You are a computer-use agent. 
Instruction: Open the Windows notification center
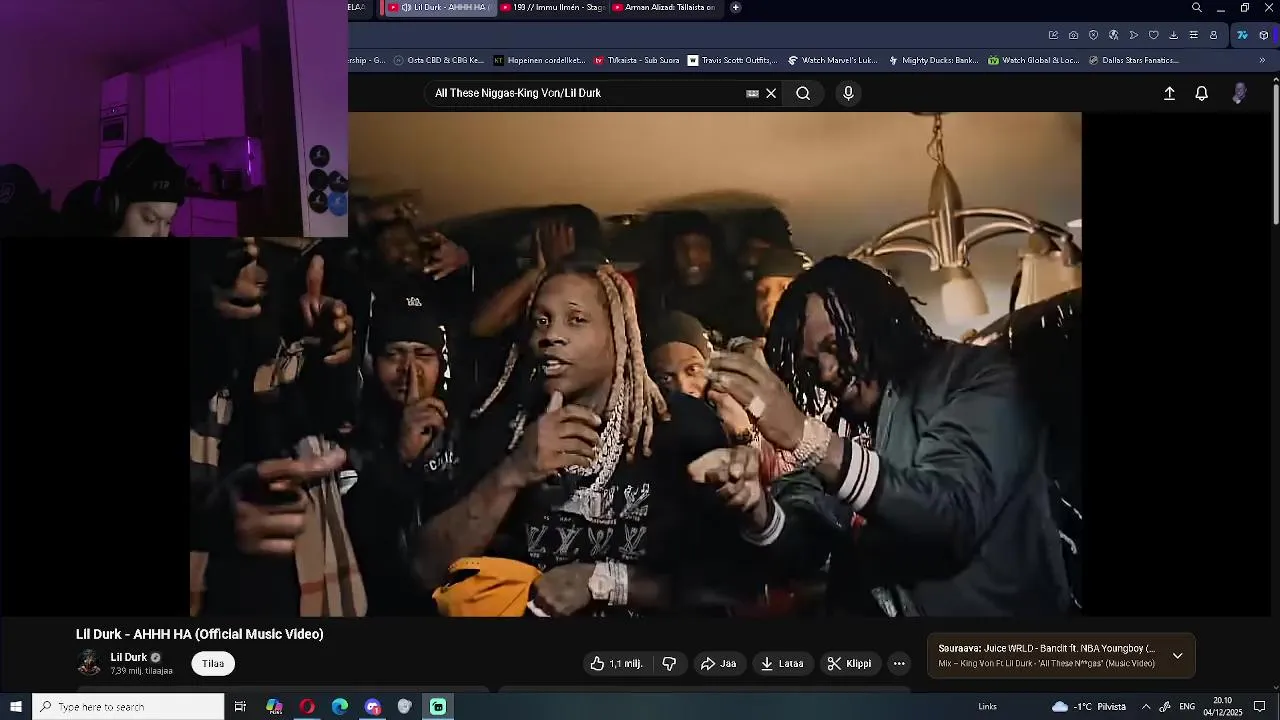pos(1260,707)
